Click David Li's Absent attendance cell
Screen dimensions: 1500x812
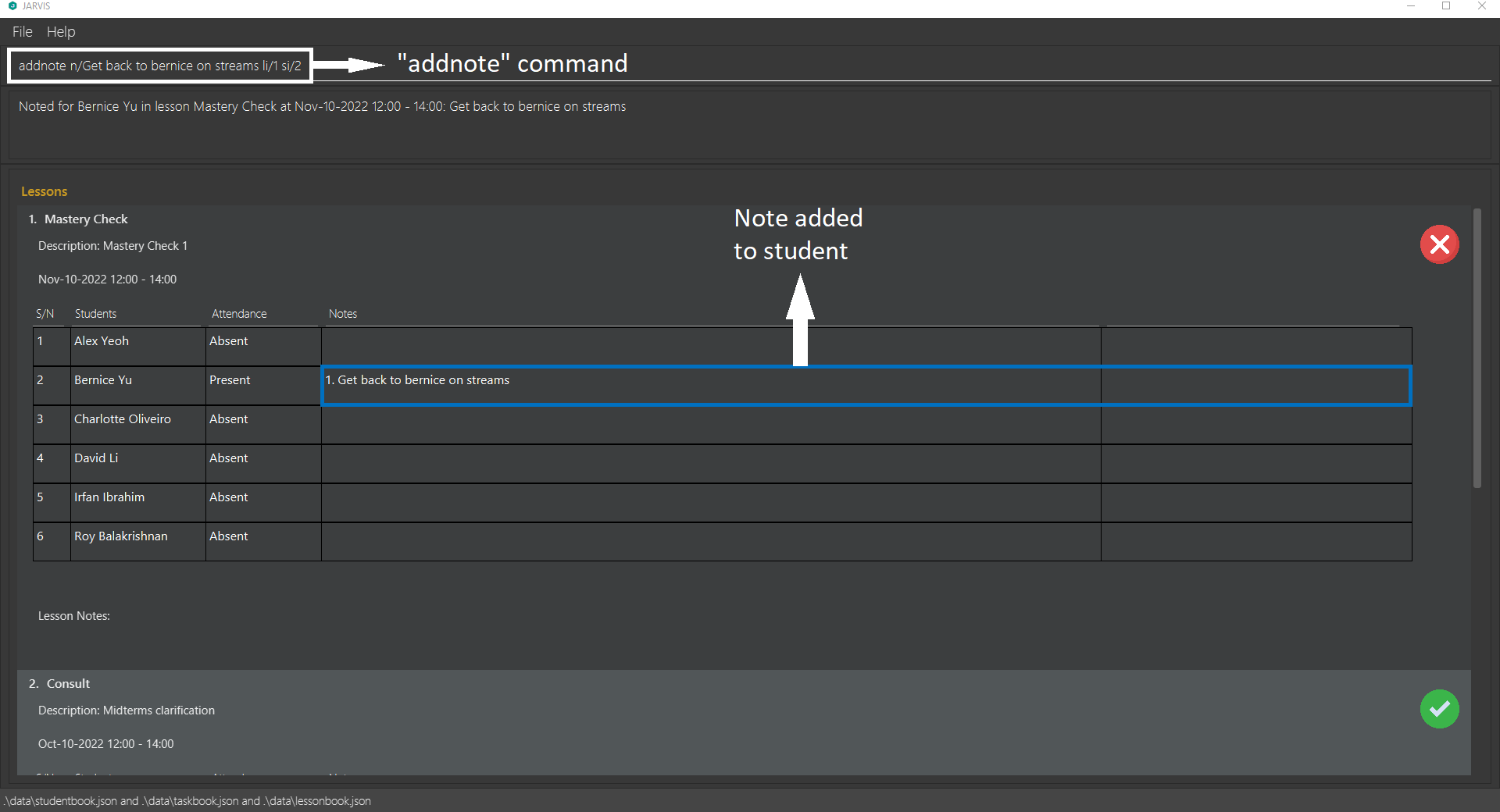263,464
